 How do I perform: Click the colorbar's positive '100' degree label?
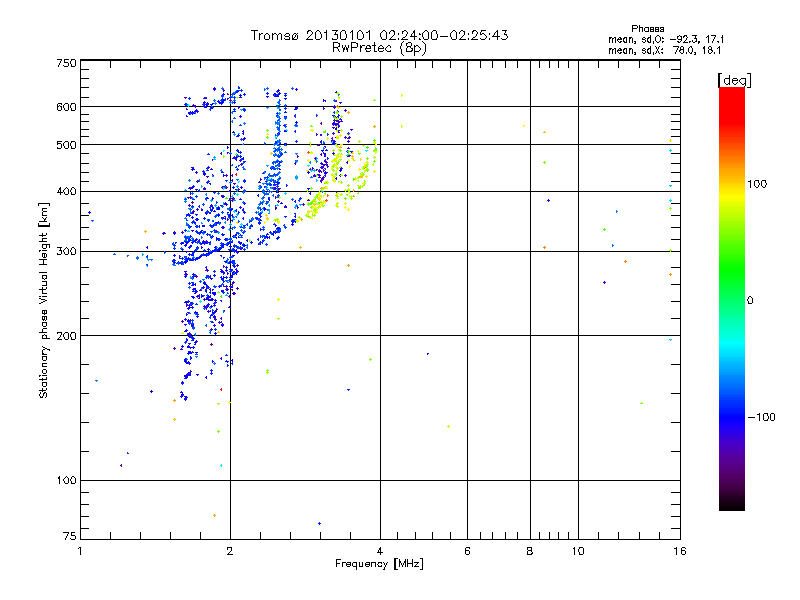tap(757, 184)
